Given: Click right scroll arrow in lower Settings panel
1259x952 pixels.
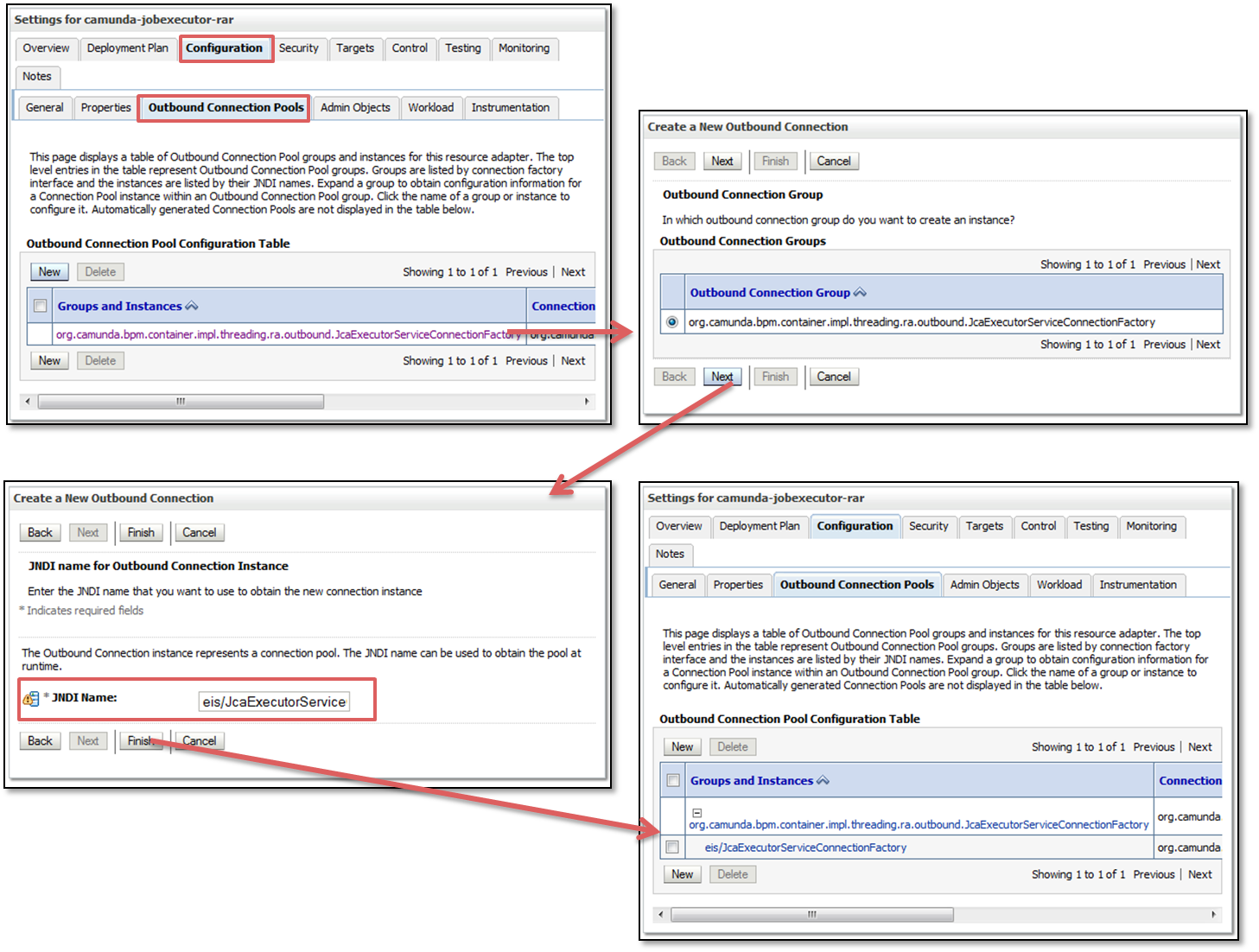Looking at the screenshot, I should click(x=1213, y=914).
